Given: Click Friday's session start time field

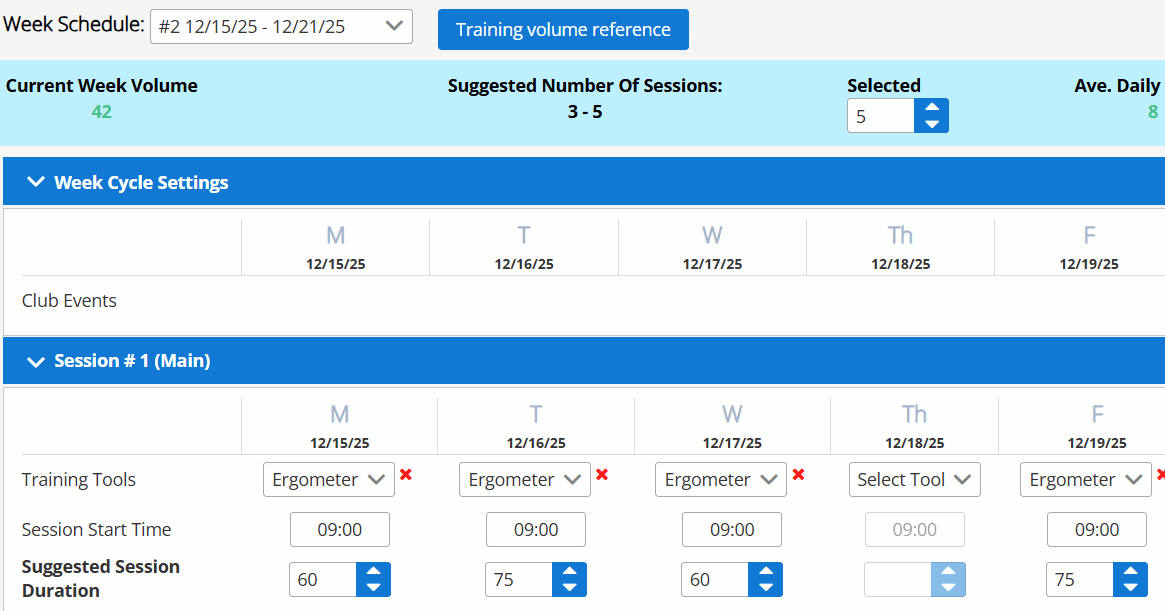Looking at the screenshot, I should click(1097, 530).
